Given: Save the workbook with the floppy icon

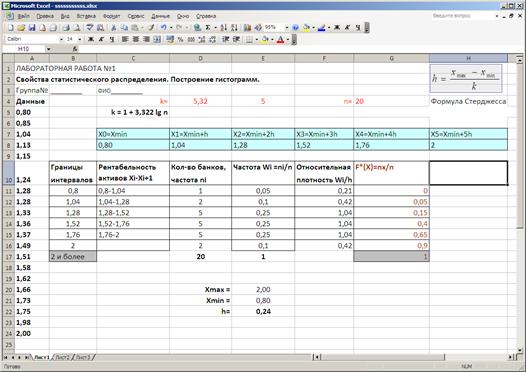Looking at the screenshot, I should click(32, 28).
